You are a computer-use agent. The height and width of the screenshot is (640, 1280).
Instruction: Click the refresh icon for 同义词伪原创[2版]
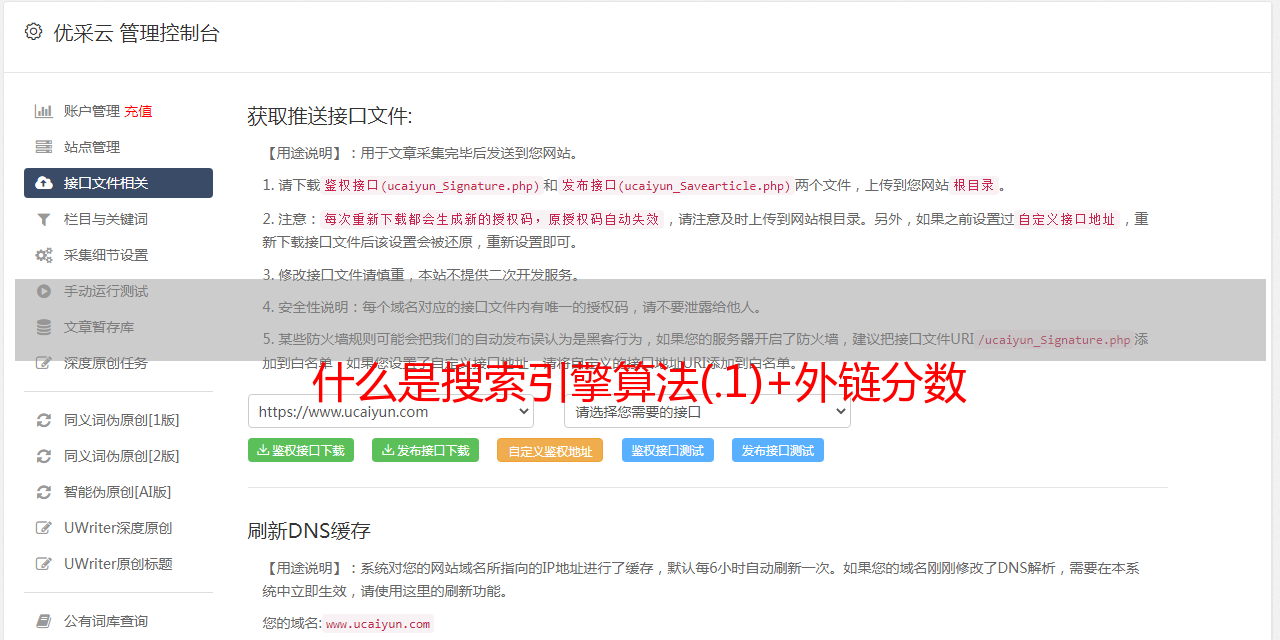click(44, 456)
